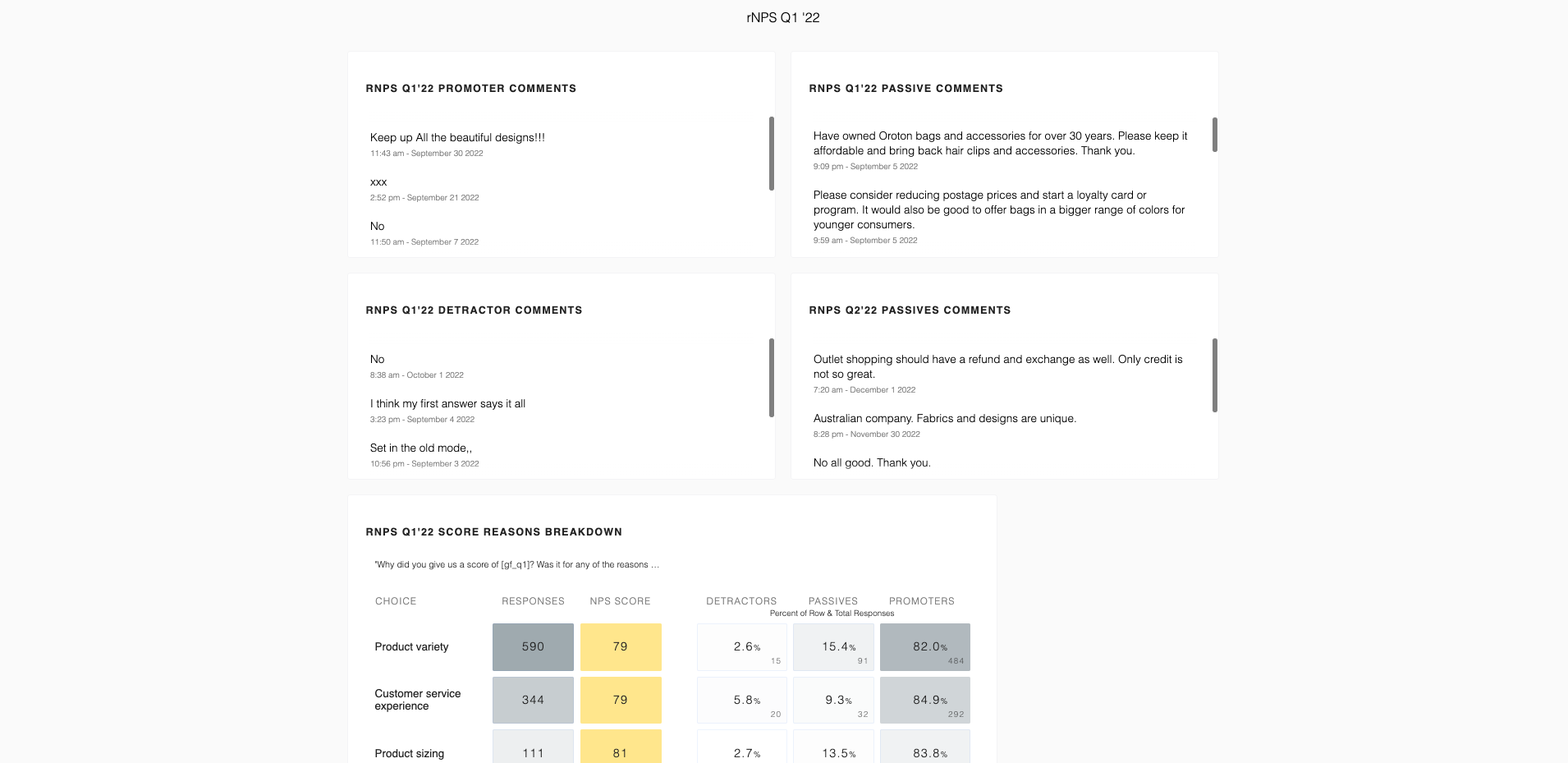Click Customer service detractors 5.8% cell
This screenshot has height=763, width=1568.
pos(742,701)
